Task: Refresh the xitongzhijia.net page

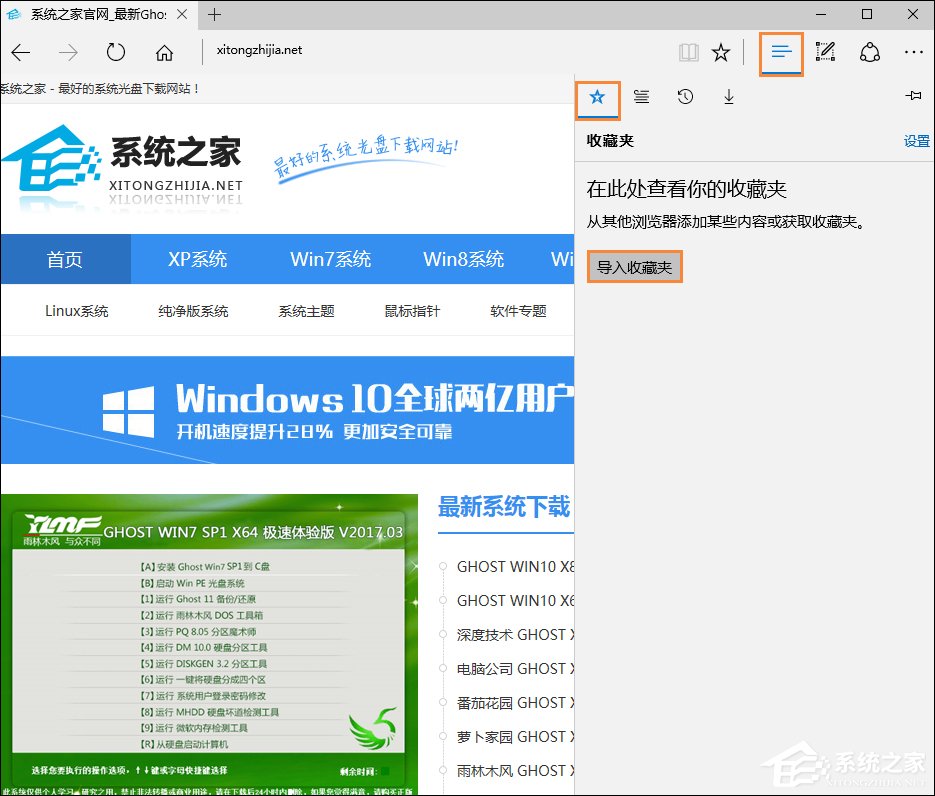Action: [x=116, y=52]
